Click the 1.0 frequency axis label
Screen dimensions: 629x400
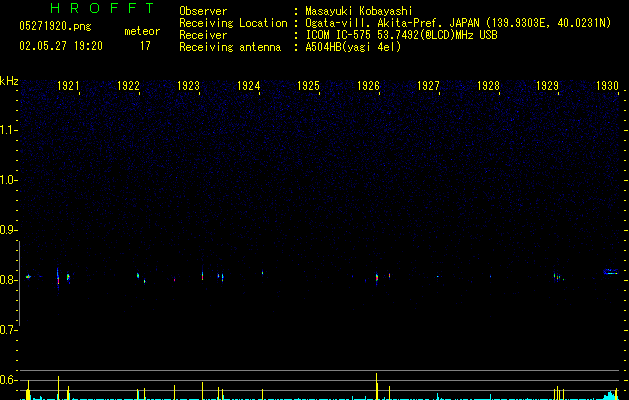(7, 180)
